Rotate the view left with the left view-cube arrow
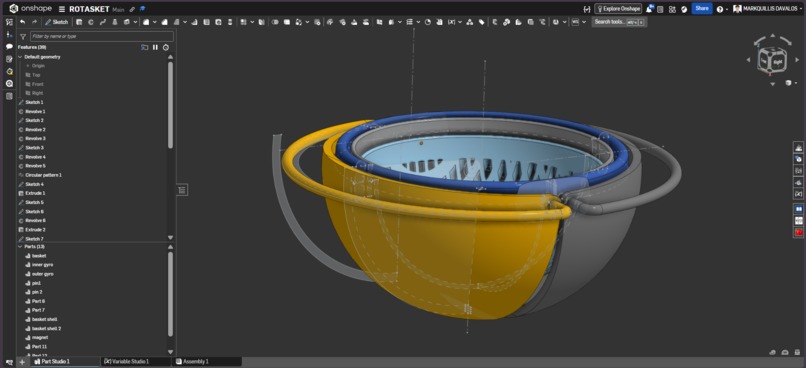 [x=748, y=60]
